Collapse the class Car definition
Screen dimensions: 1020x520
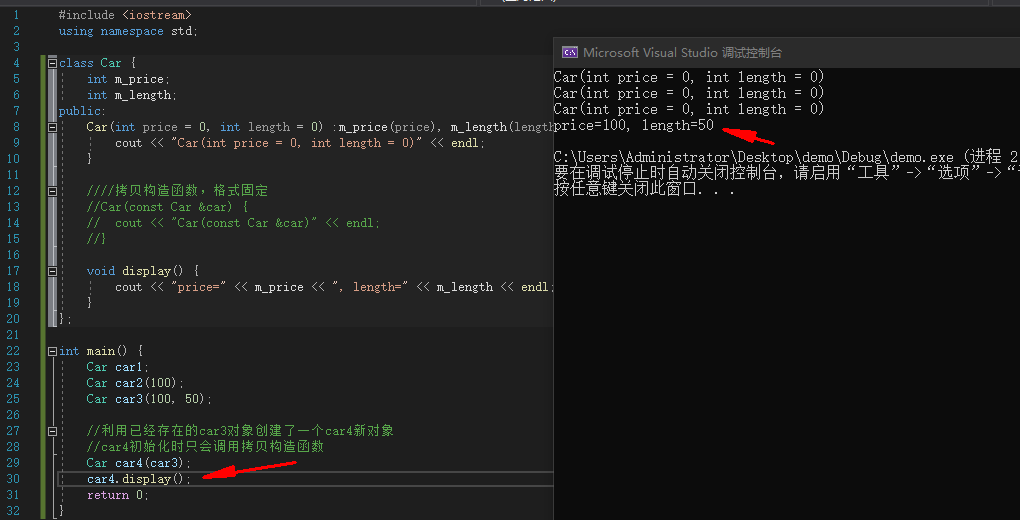point(52,63)
